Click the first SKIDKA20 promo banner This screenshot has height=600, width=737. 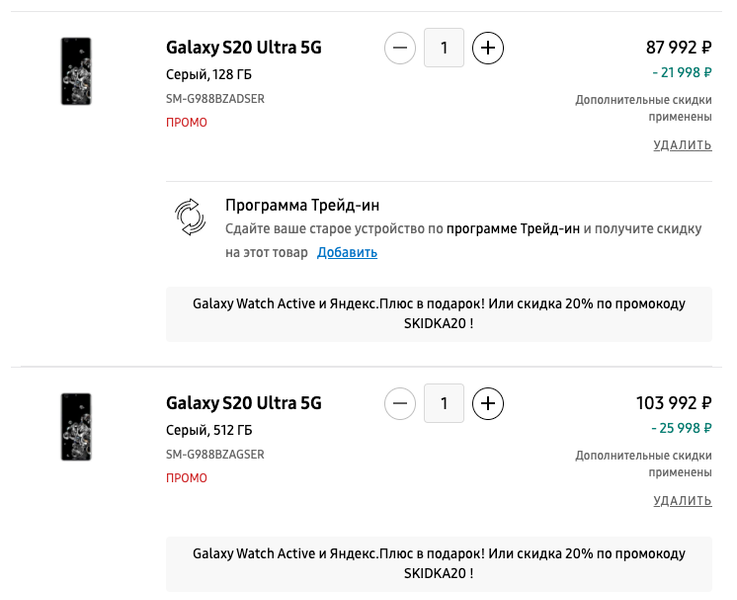tap(439, 314)
